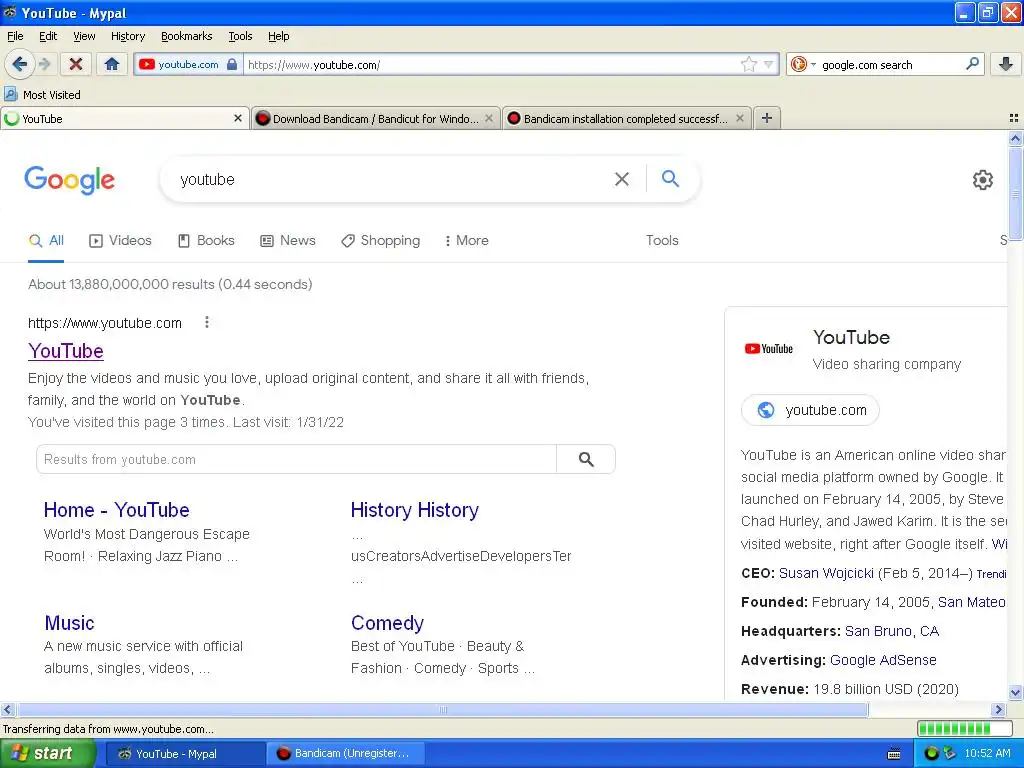Open the History menu
Image resolution: width=1024 pixels, height=768 pixels.
click(x=128, y=36)
